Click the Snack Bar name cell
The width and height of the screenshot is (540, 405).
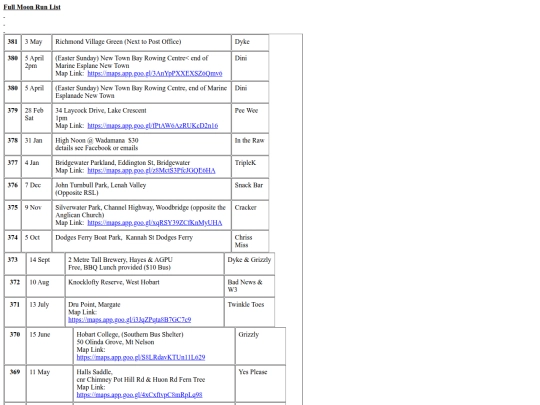[x=250, y=189]
